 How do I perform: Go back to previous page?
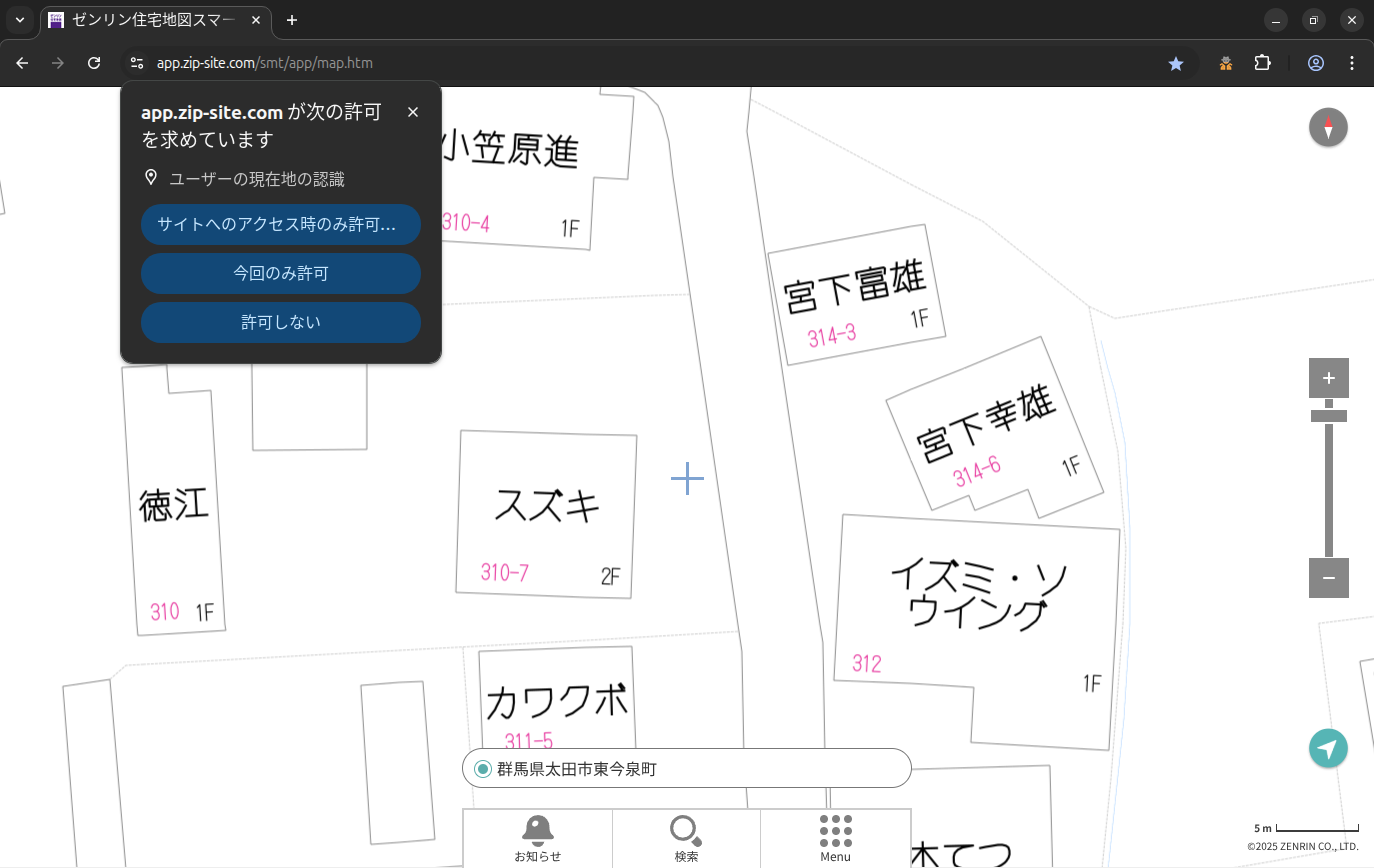click(22, 63)
